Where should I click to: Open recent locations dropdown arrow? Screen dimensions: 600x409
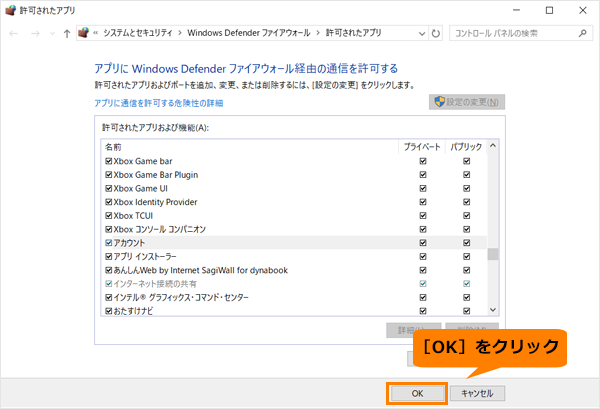click(x=53, y=34)
